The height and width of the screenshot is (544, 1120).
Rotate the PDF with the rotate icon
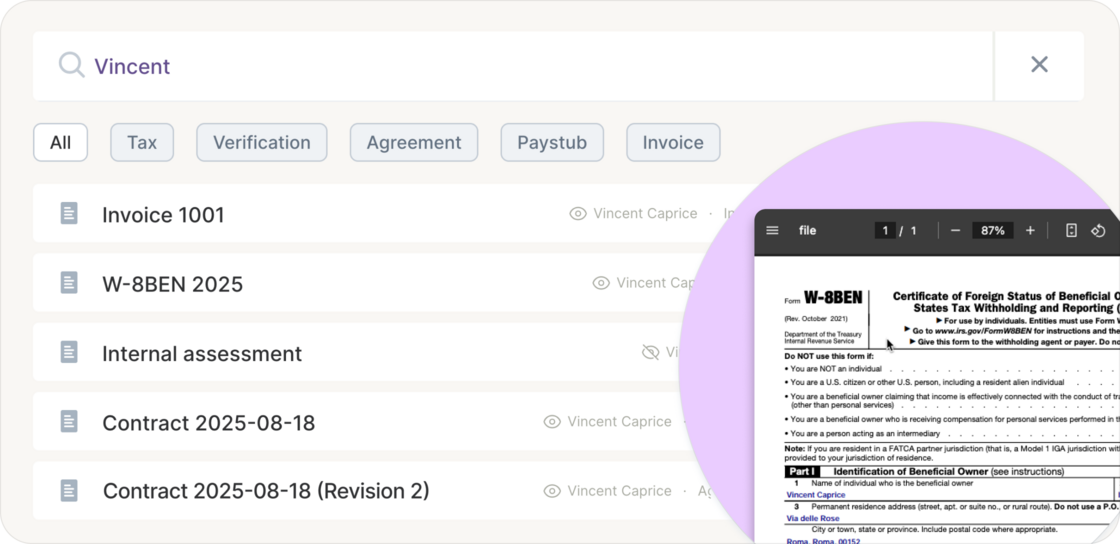(x=1098, y=231)
